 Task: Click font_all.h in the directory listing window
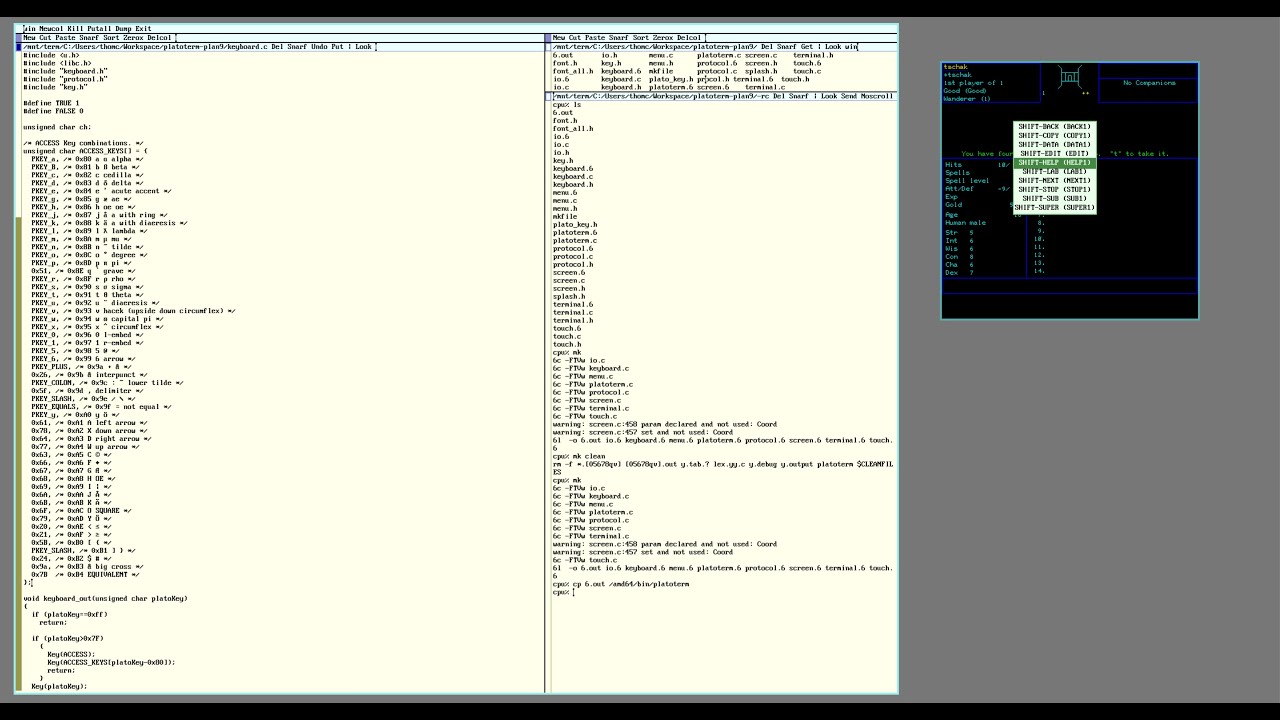[573, 71]
